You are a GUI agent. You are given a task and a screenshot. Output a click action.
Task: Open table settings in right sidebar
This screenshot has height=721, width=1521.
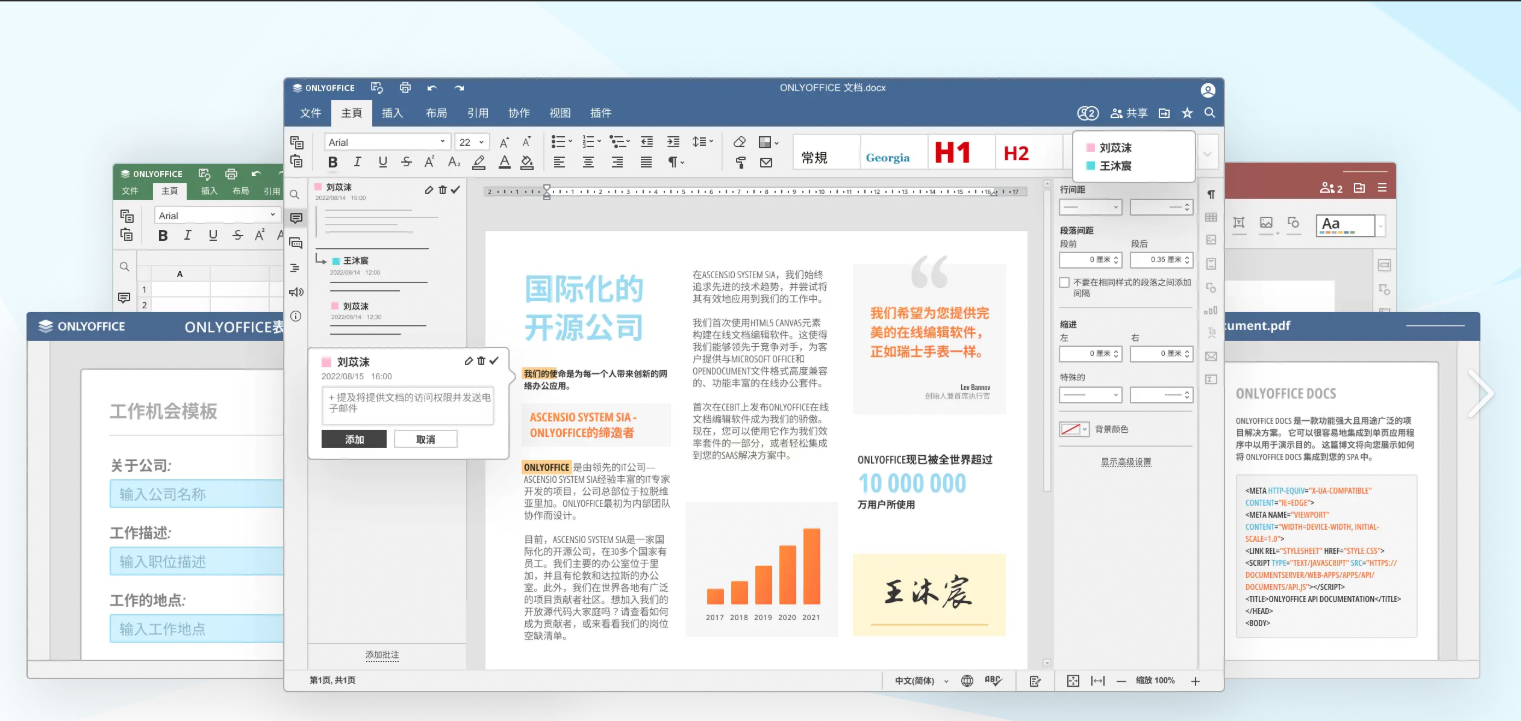tap(1211, 217)
